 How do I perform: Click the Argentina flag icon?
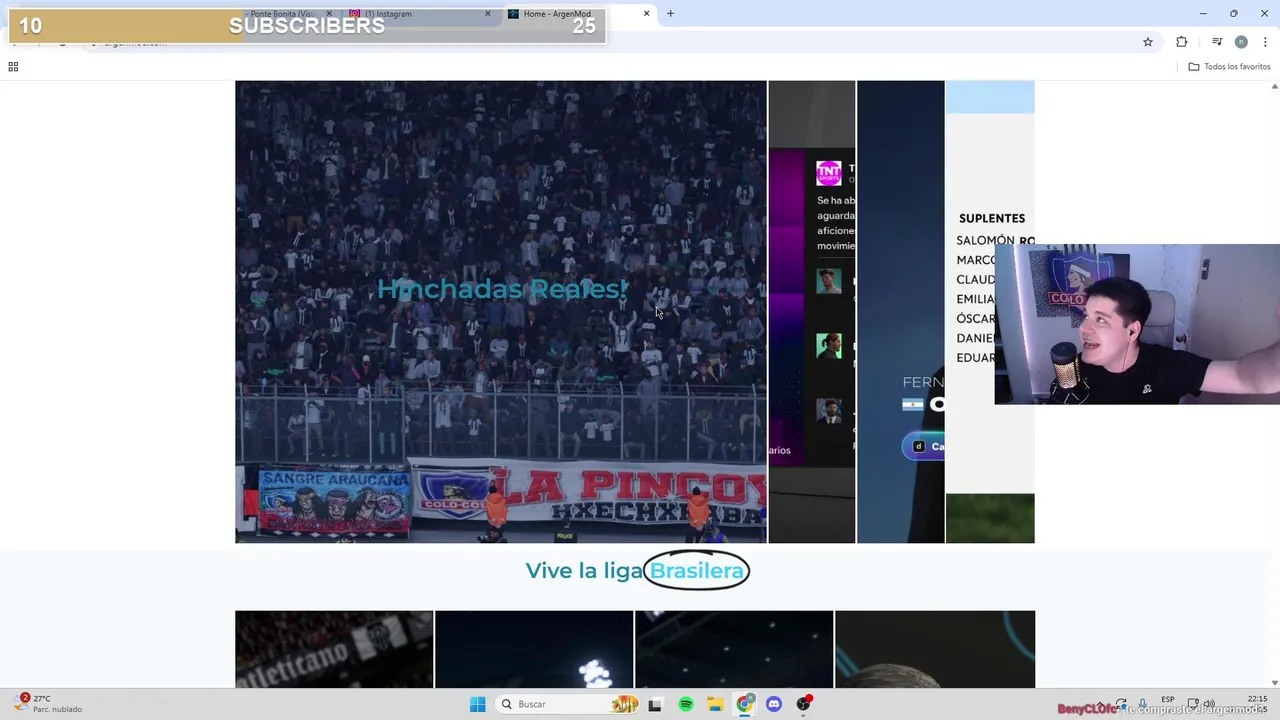tap(912, 404)
